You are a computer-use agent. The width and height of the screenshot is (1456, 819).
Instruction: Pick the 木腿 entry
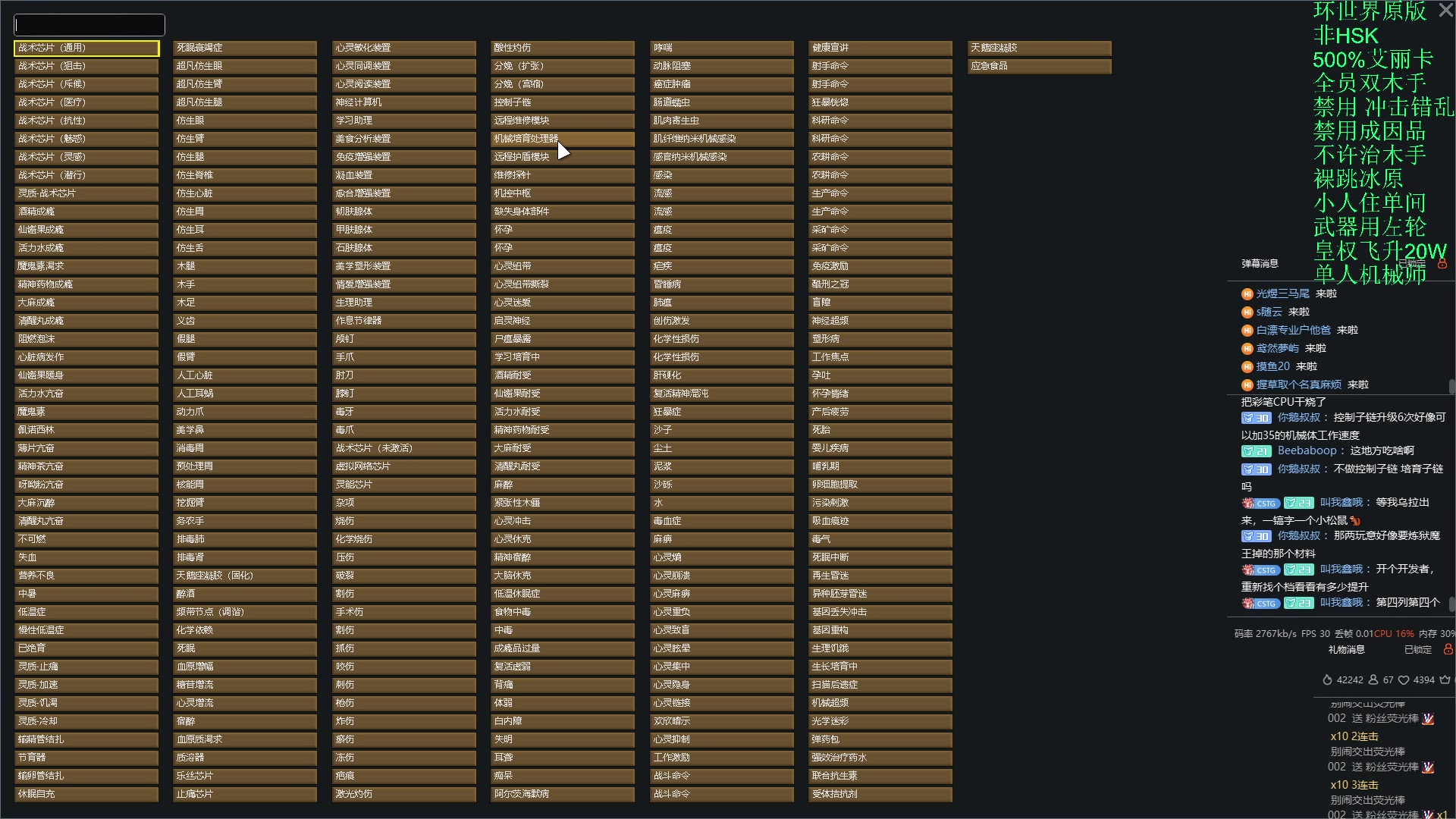pos(245,266)
